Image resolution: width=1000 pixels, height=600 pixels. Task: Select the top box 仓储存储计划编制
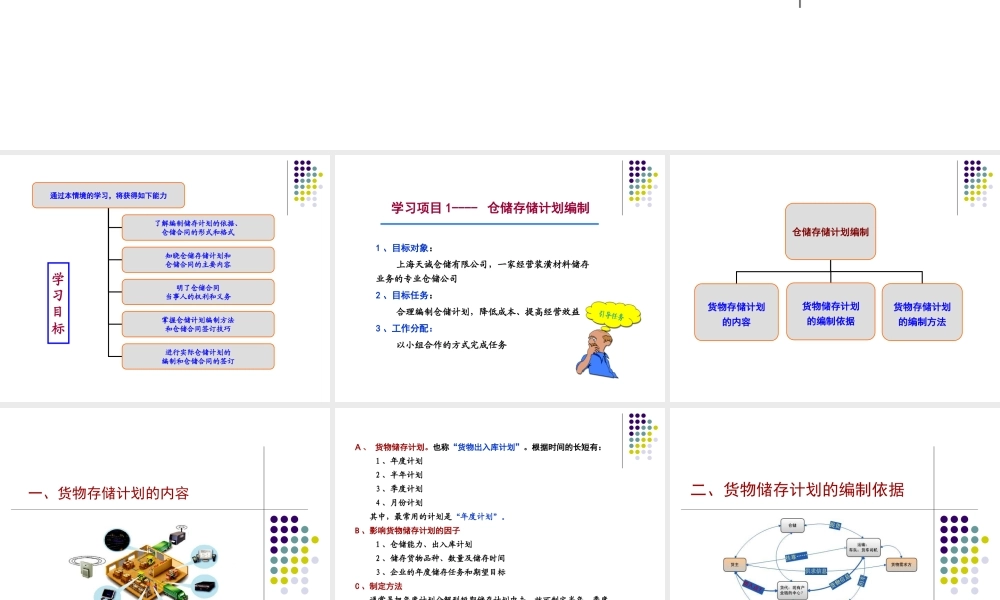[830, 231]
